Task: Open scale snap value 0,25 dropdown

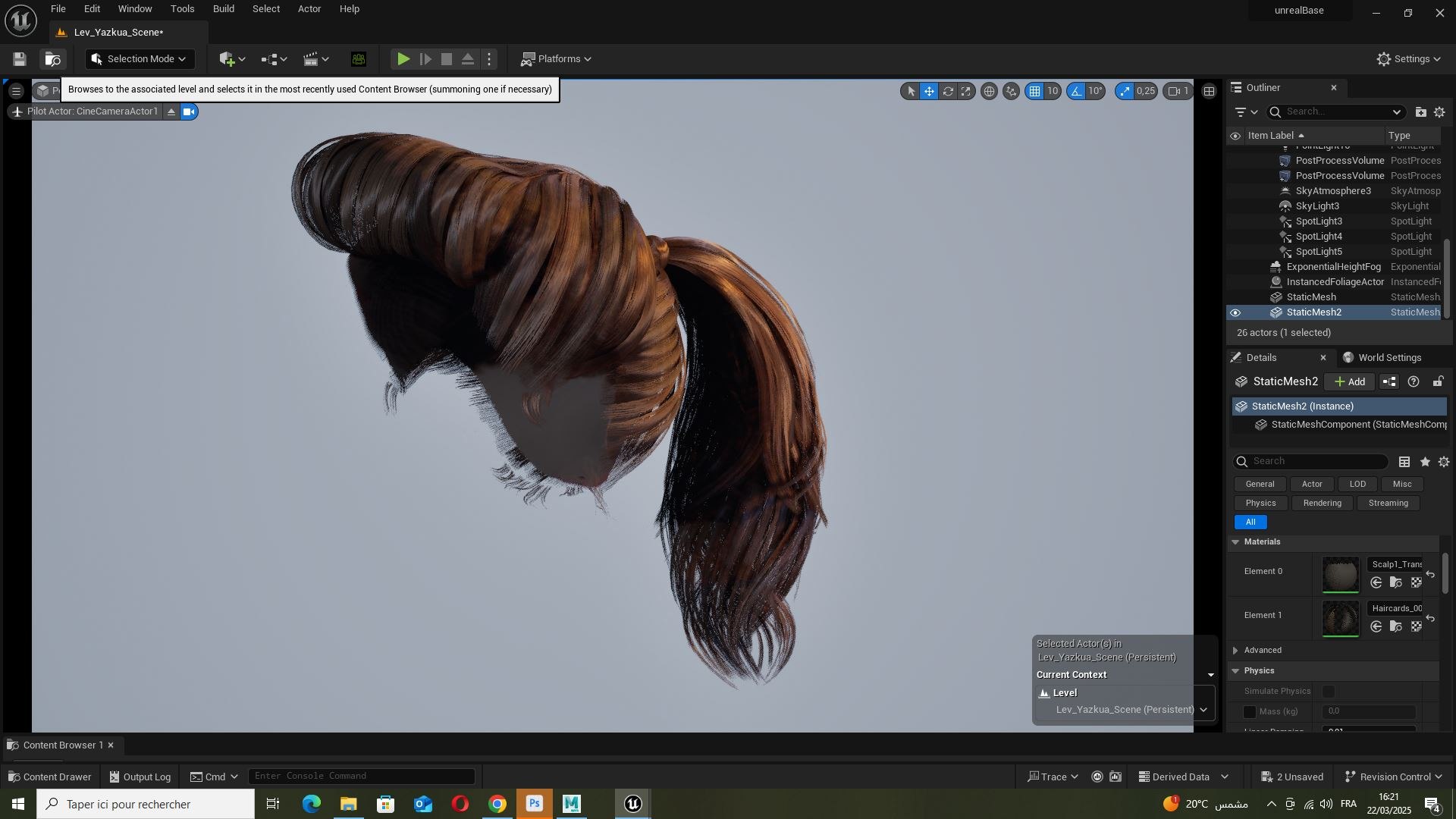Action: tap(1146, 91)
